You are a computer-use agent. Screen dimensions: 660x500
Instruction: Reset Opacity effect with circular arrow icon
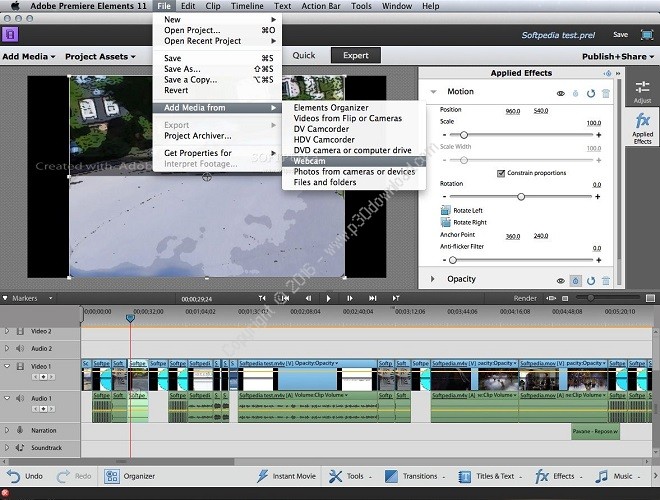point(591,281)
